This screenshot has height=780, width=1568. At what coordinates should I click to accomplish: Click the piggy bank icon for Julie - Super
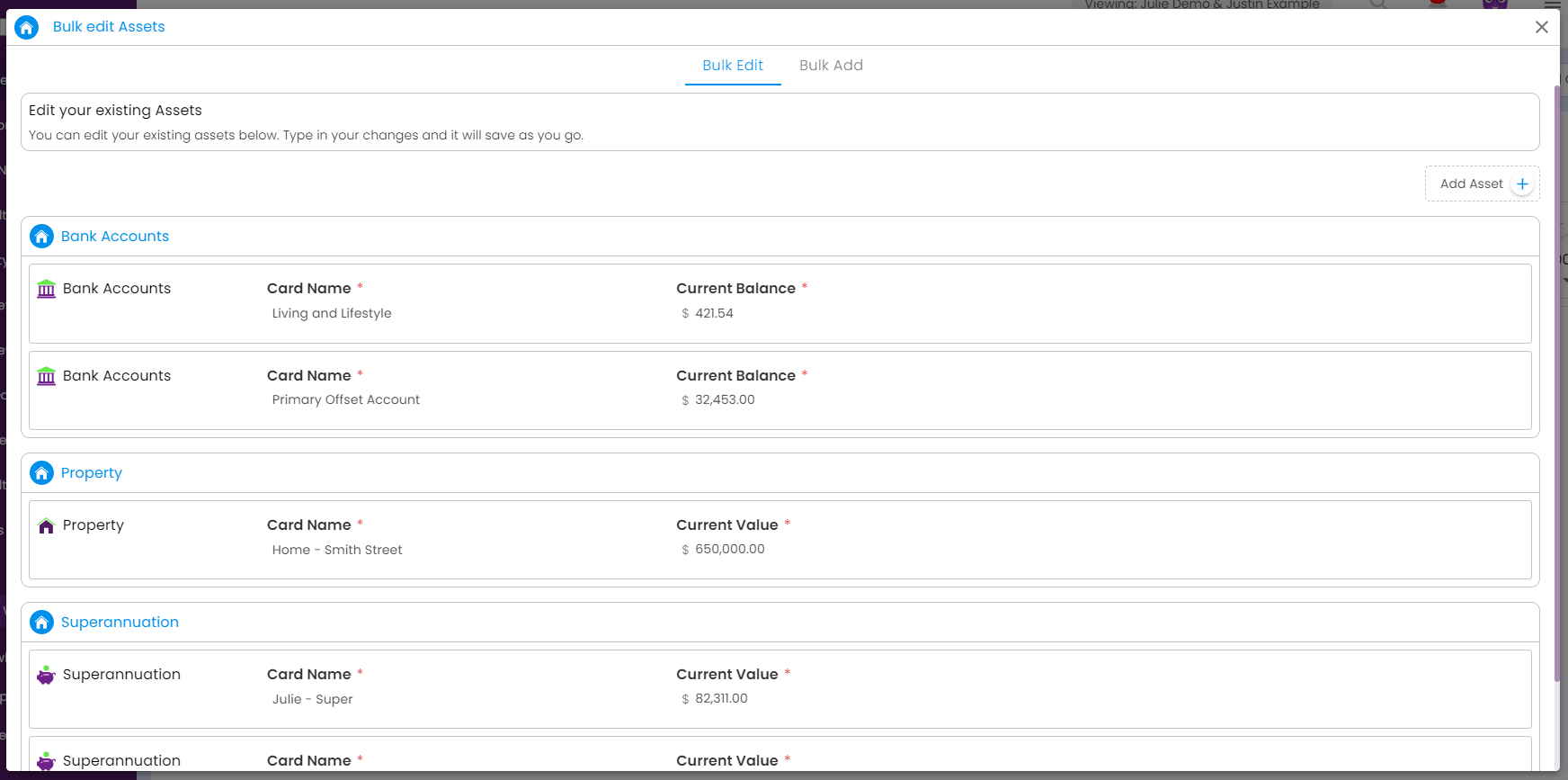tap(47, 675)
